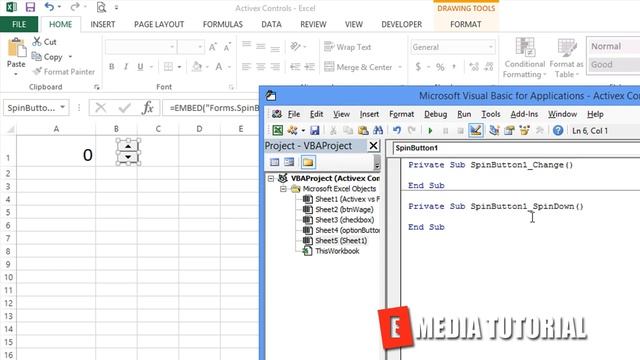Open the font name dropdown
640x360 pixels.
click(172, 47)
